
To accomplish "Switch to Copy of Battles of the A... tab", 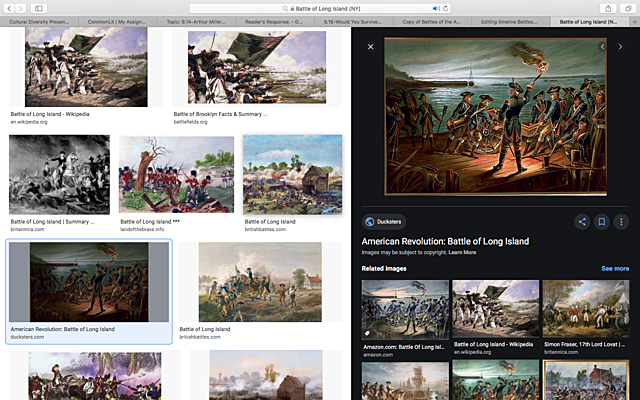I will pyautogui.click(x=431, y=22).
